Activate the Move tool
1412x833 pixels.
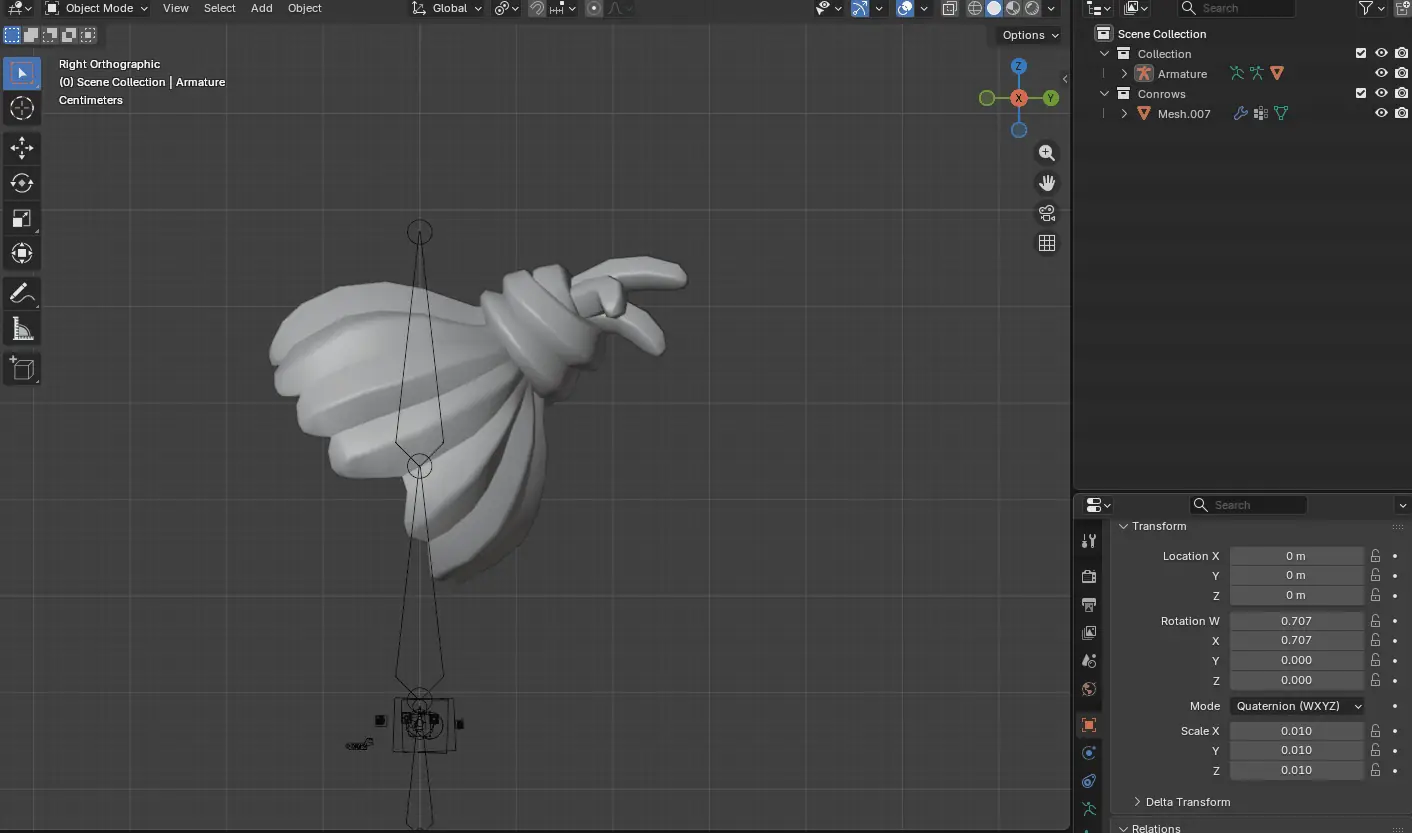tap(21, 148)
